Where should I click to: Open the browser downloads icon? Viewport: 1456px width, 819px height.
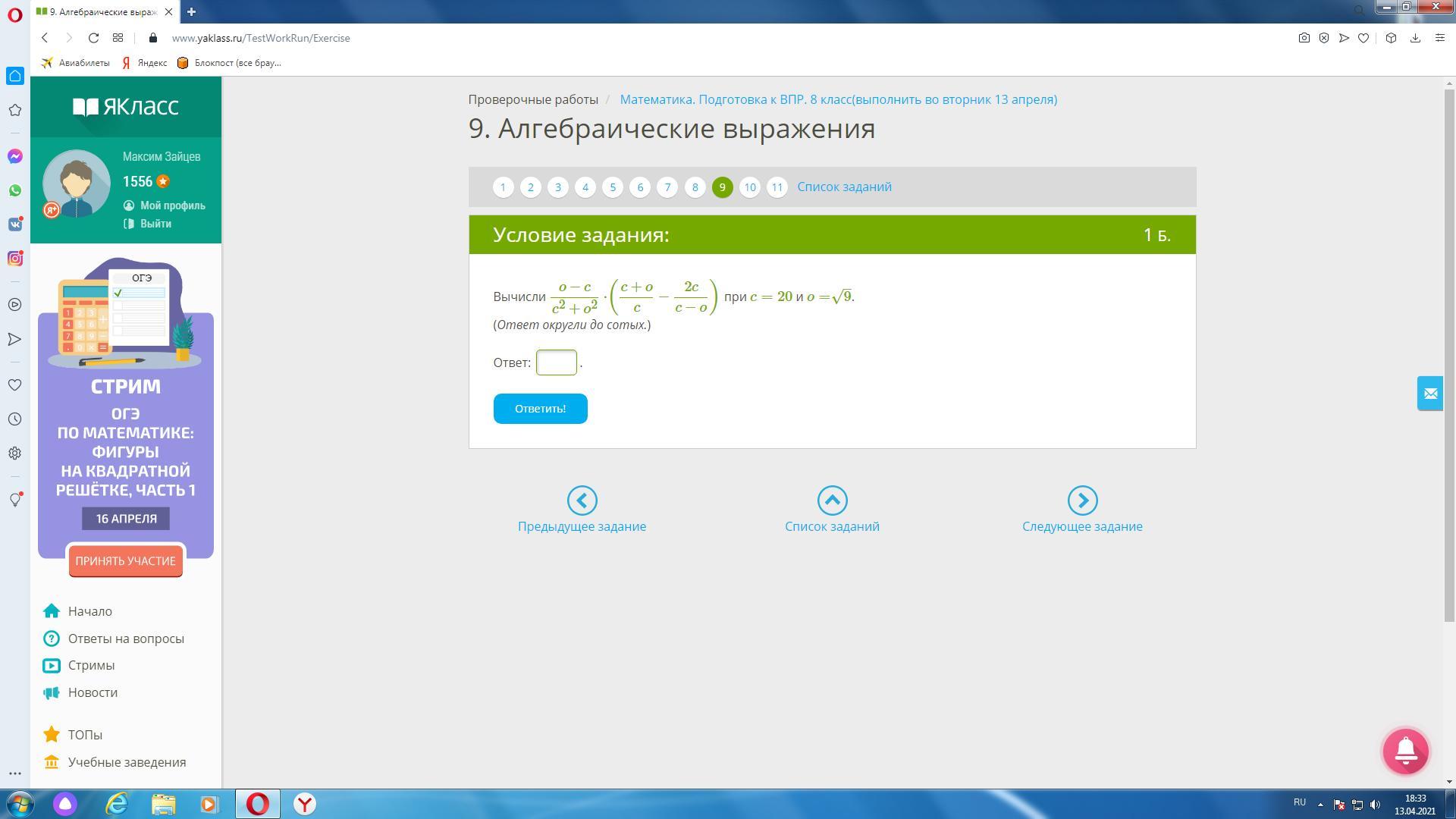[1415, 38]
